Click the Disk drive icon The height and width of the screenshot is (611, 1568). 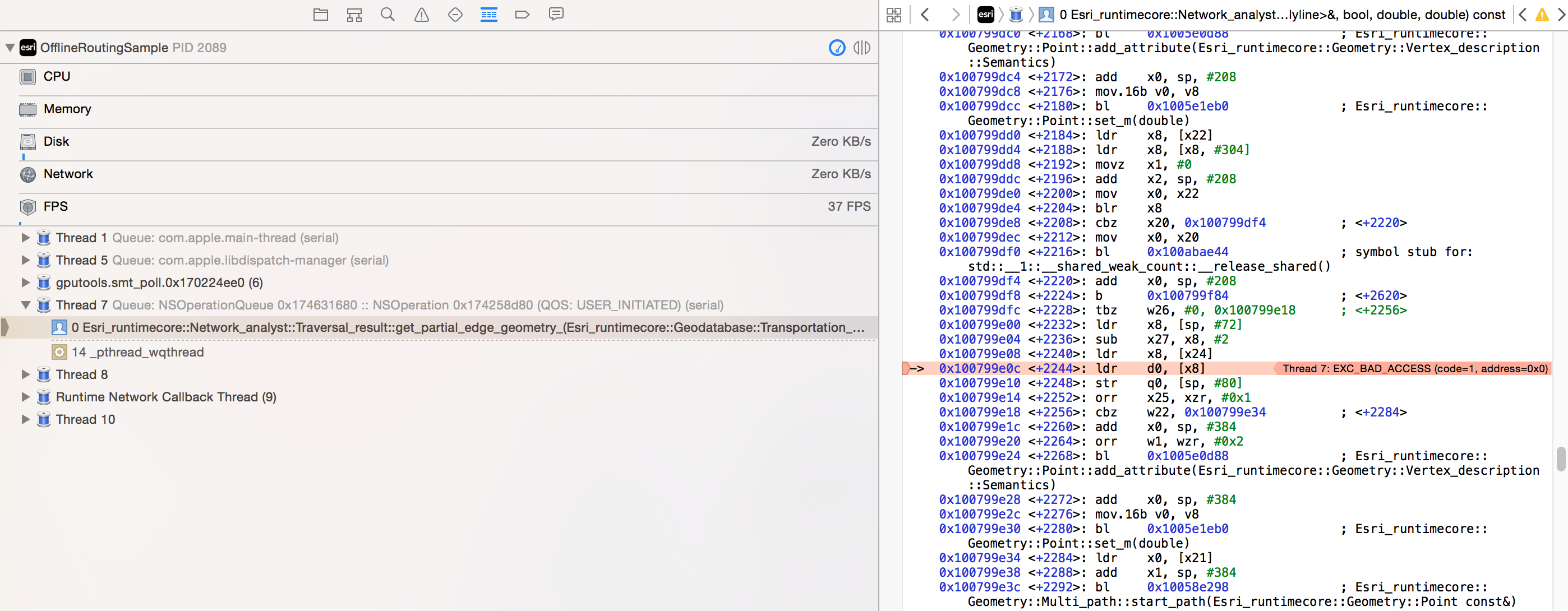click(x=27, y=142)
